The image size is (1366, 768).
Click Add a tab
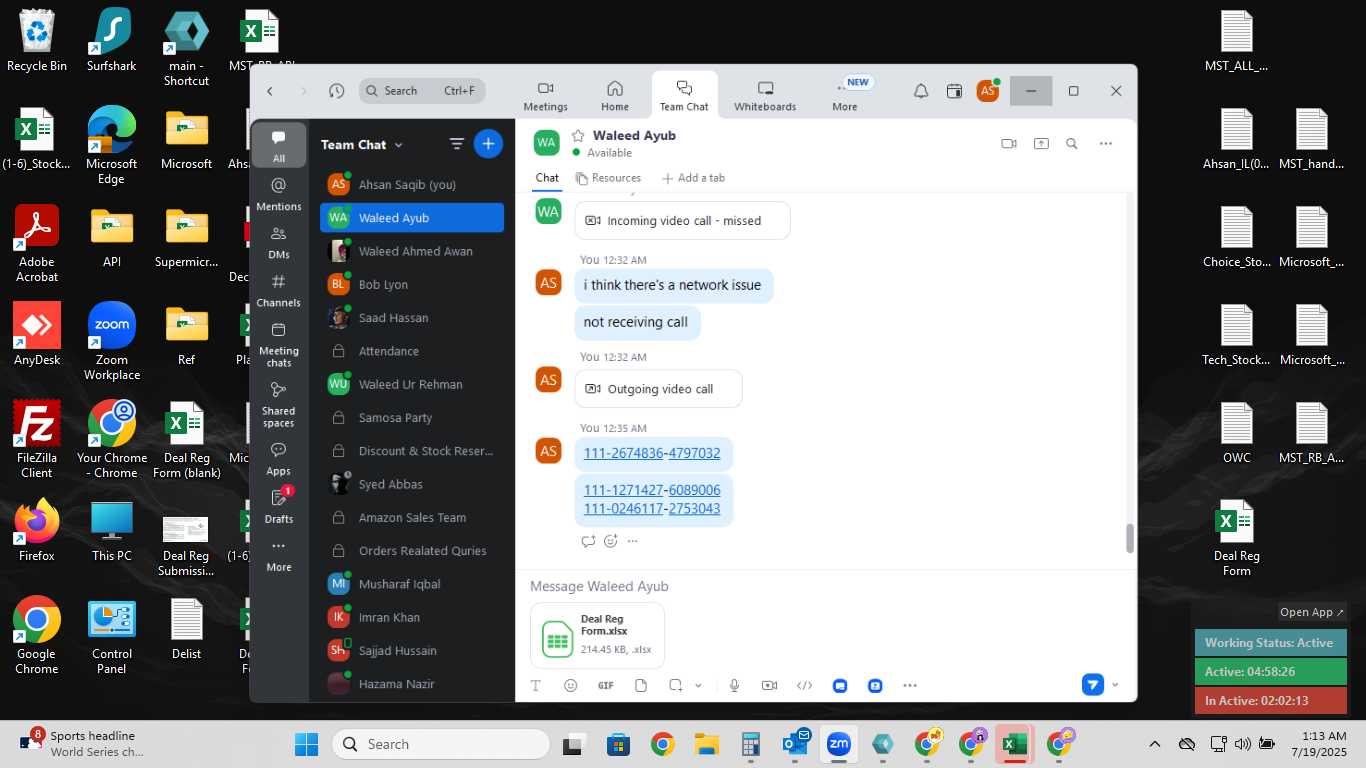(693, 178)
